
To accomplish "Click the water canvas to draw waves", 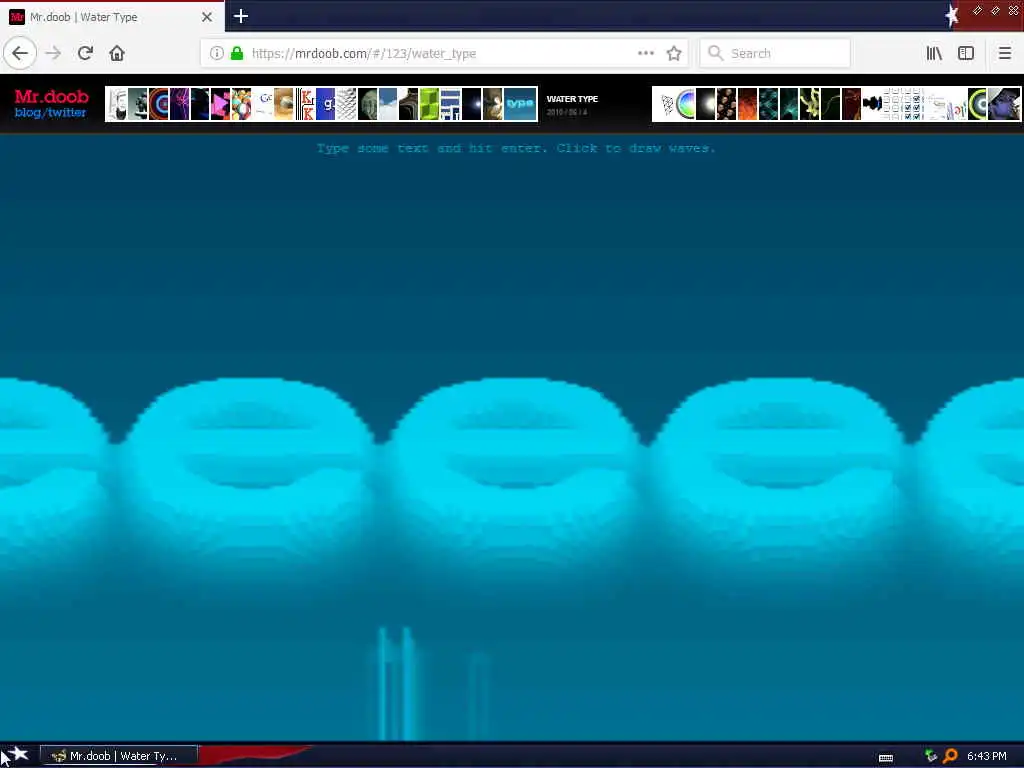I will (512, 438).
